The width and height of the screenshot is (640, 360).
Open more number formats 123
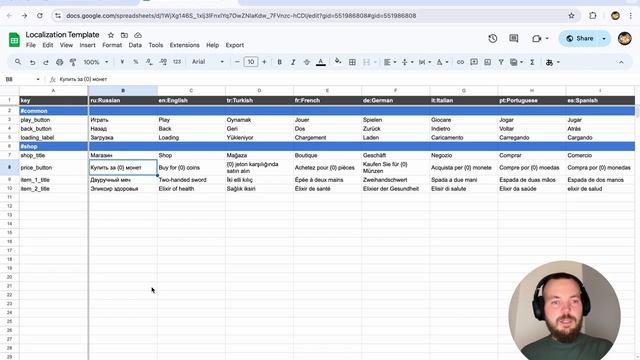(177, 62)
